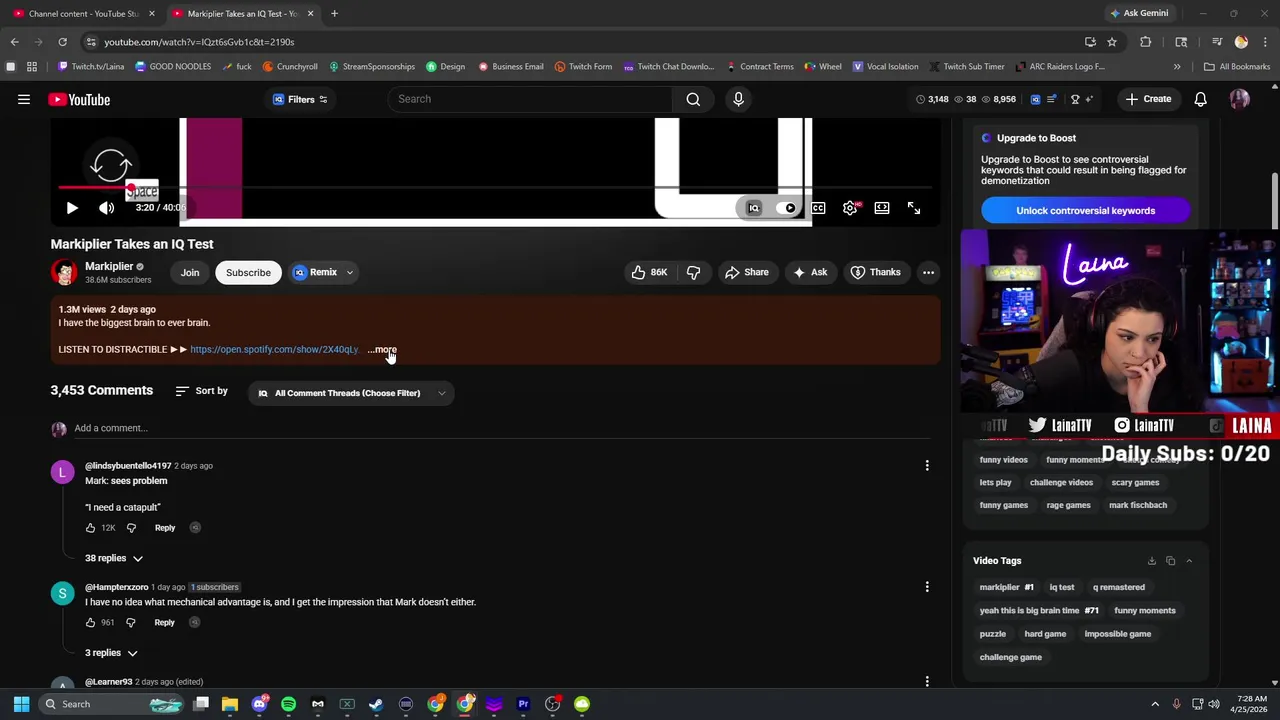Screen dimensions: 1280x720
Task: Click the Create button
Action: (1148, 99)
